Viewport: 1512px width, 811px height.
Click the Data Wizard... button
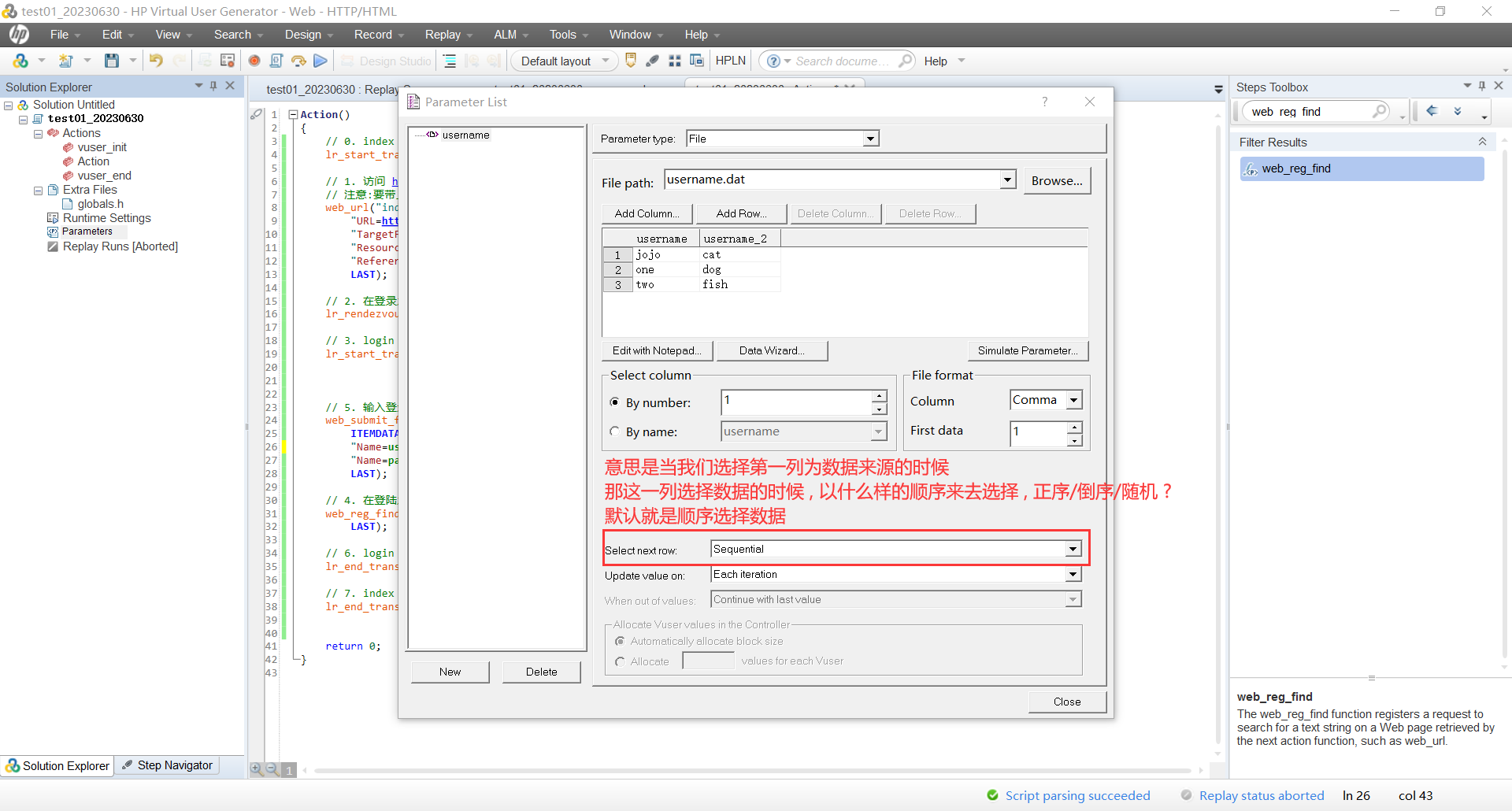click(772, 350)
